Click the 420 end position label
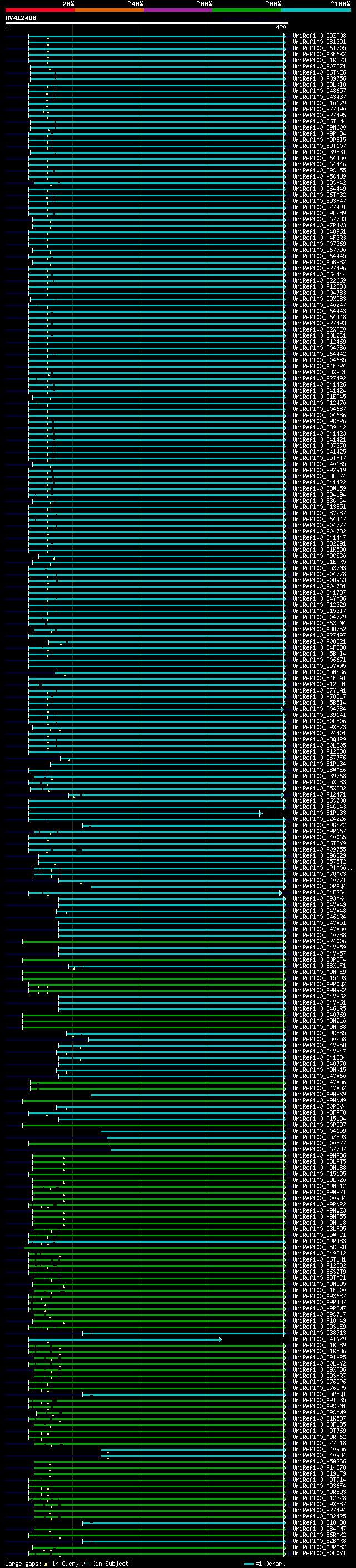 tap(280, 27)
